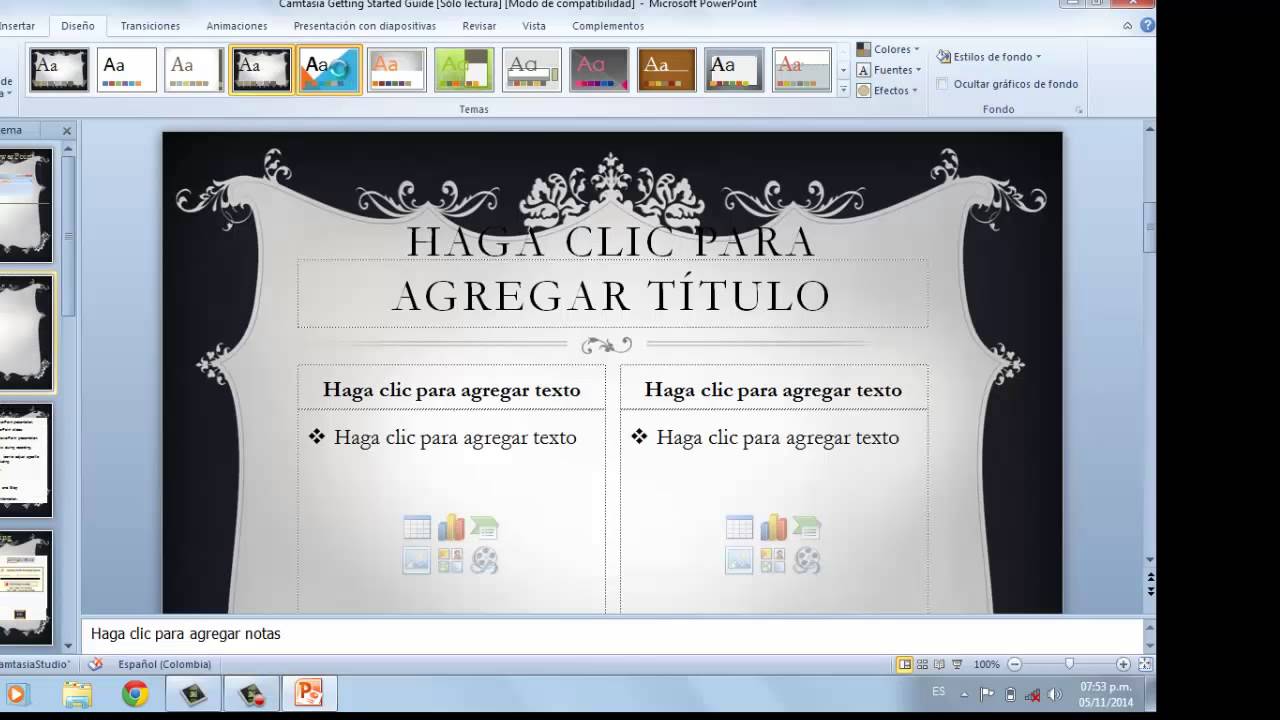Open the Animaciones ribbon tab
The width and height of the screenshot is (1280, 720).
[237, 26]
